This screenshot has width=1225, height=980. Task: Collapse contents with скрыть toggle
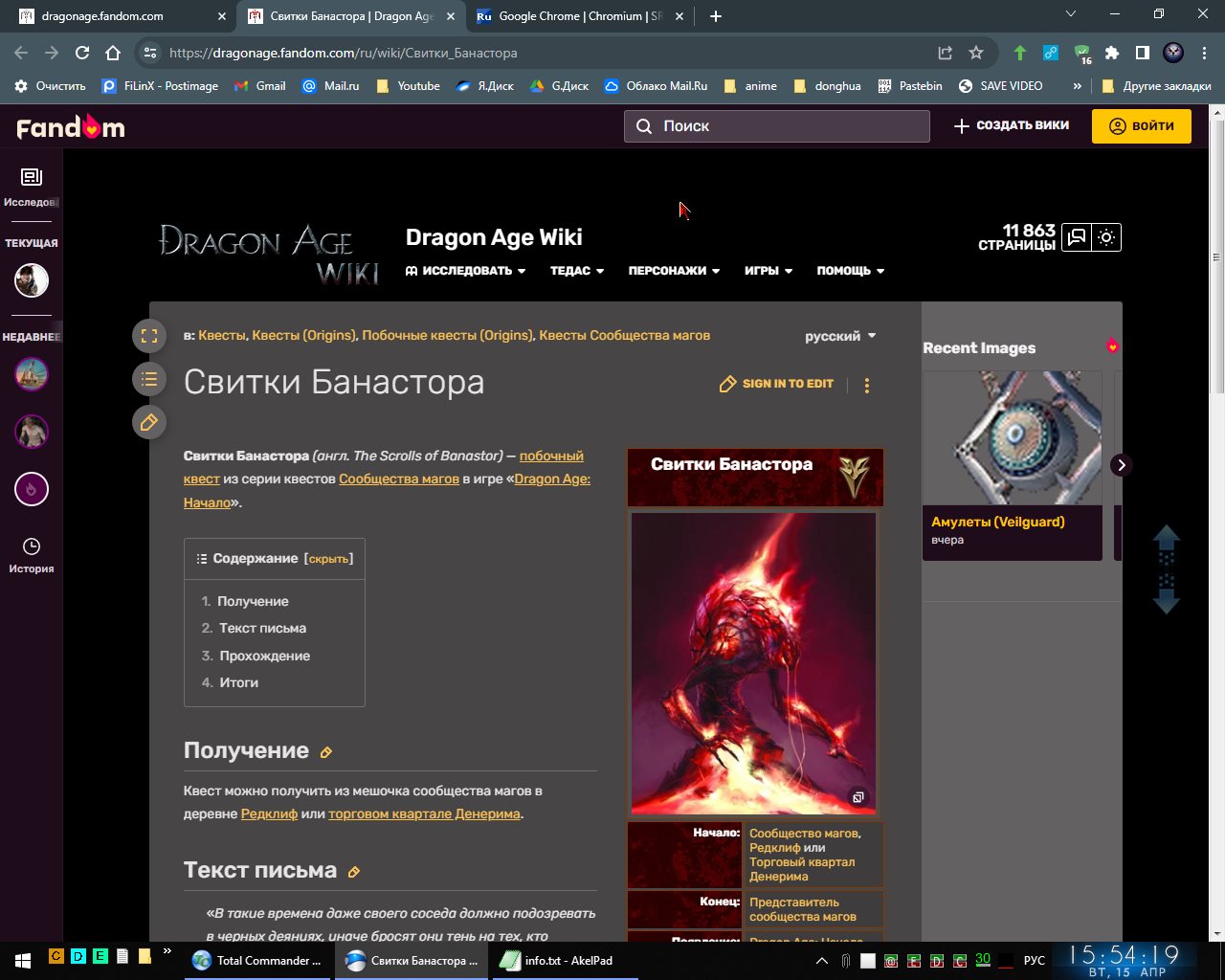pyautogui.click(x=328, y=559)
